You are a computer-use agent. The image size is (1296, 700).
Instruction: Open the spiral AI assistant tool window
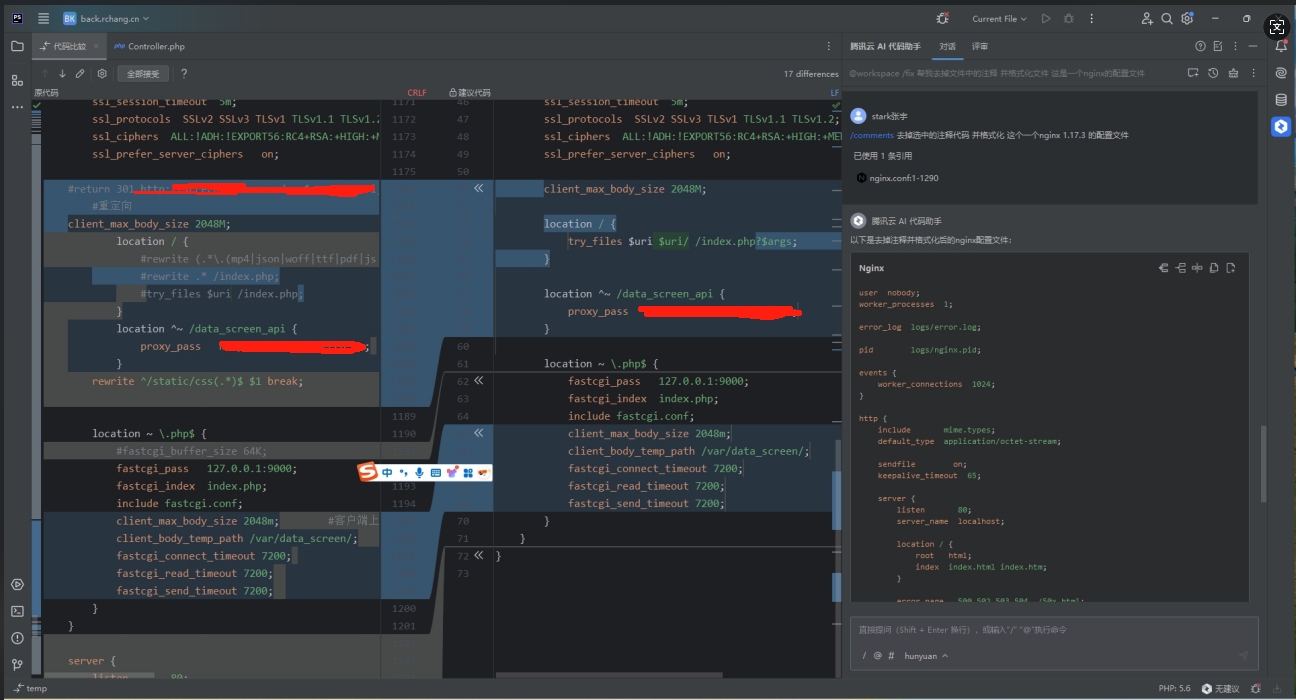1281,72
